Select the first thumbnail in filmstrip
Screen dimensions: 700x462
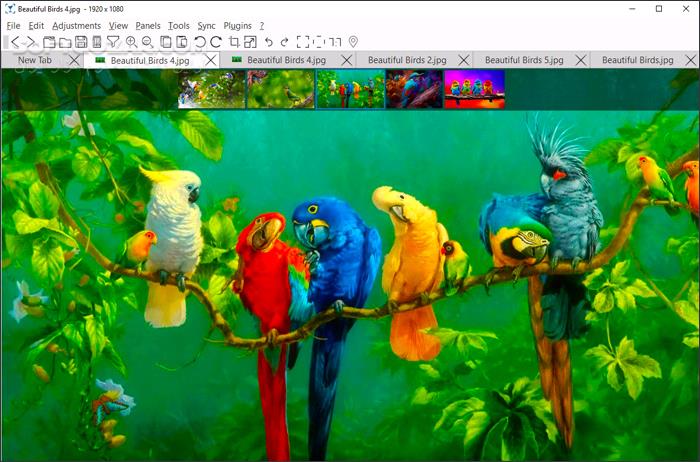click(x=212, y=89)
